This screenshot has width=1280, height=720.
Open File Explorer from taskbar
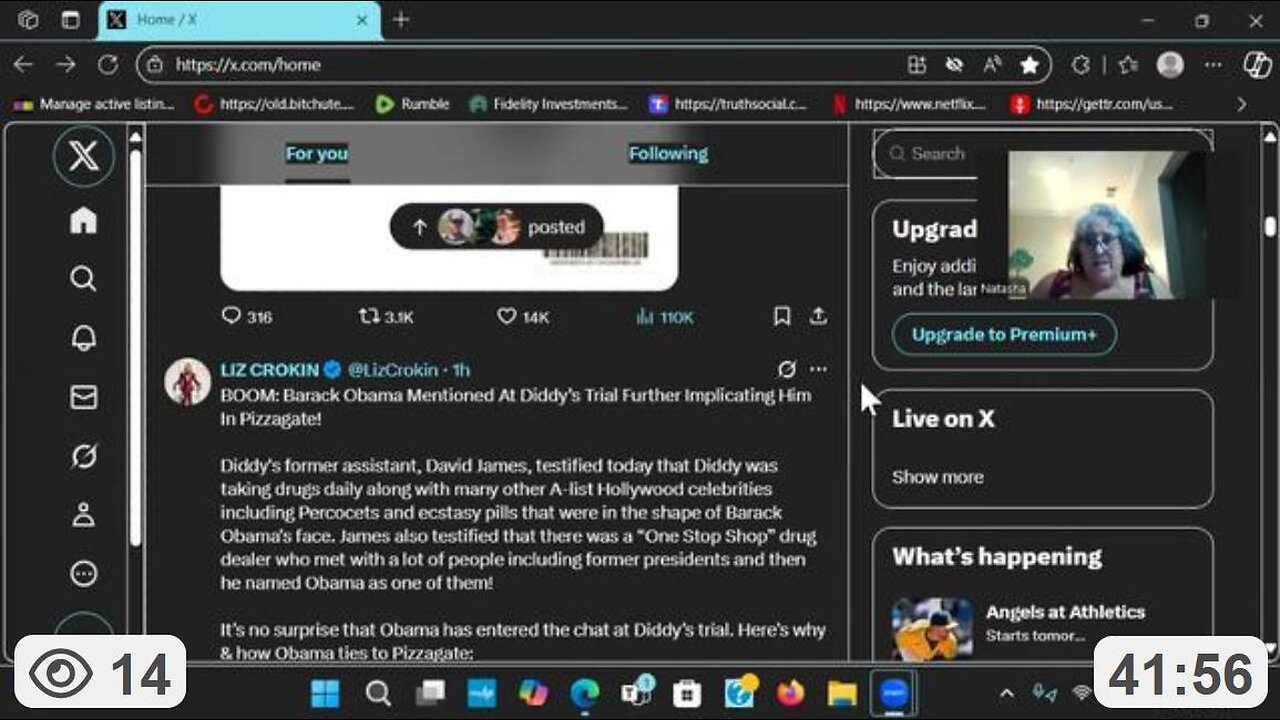(842, 693)
